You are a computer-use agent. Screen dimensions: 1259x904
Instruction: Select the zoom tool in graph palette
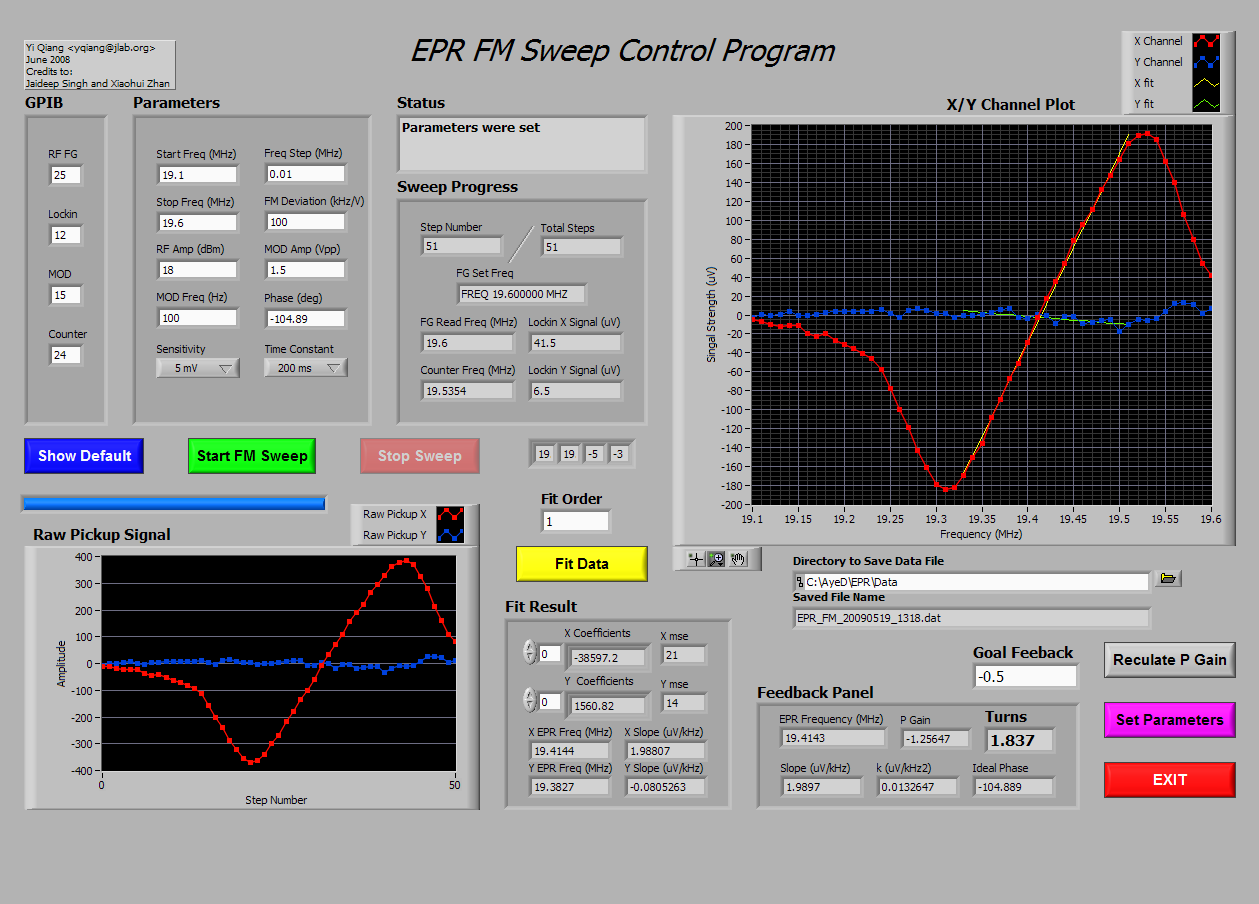717,559
